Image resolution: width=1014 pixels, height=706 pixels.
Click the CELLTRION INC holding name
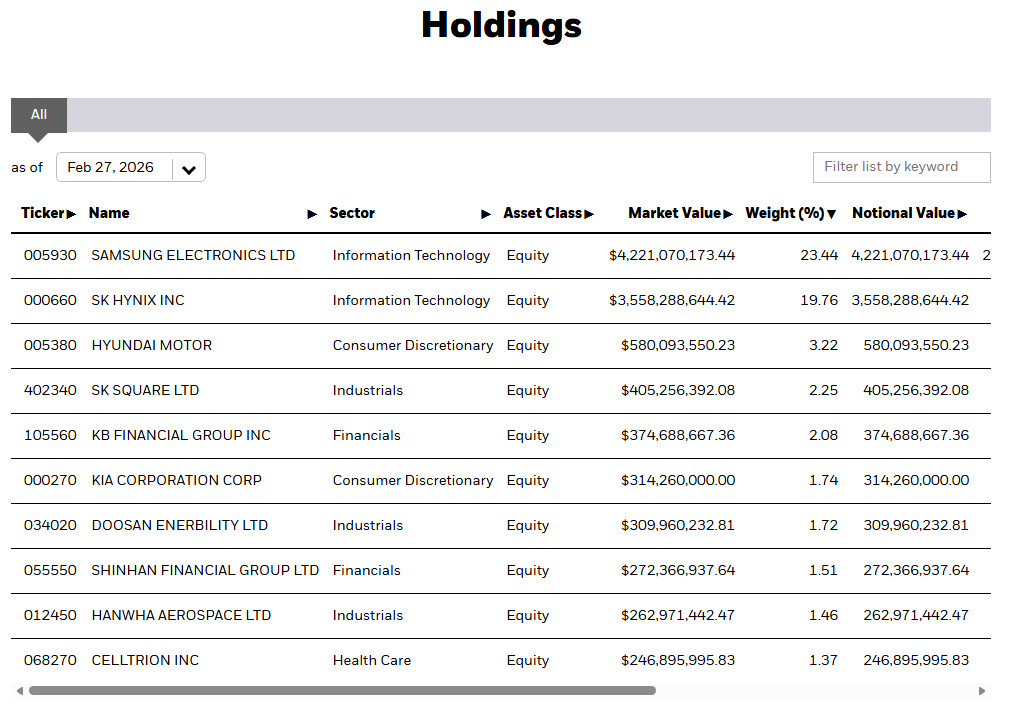[145, 660]
